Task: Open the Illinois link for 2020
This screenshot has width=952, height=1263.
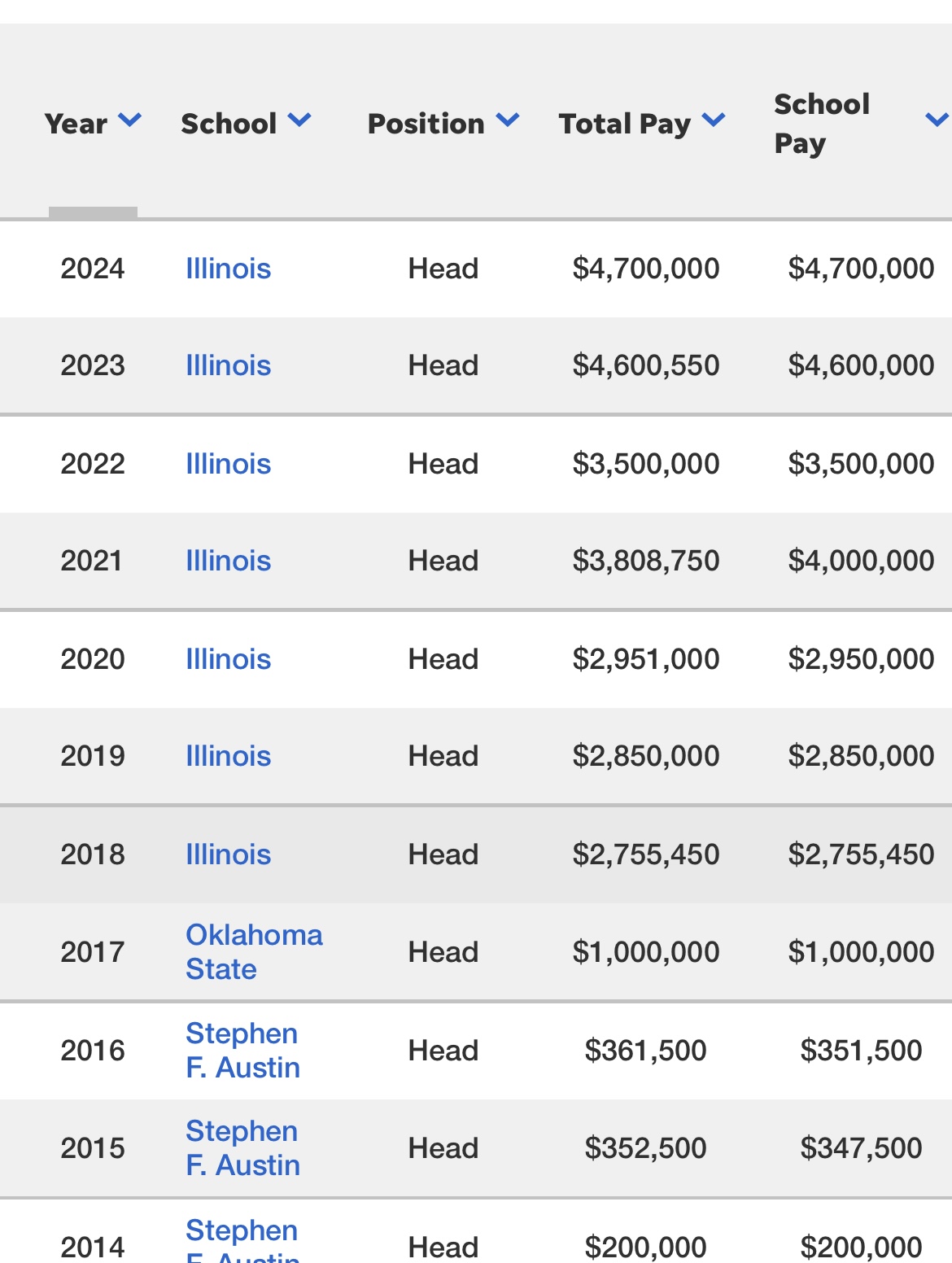Action: (x=228, y=659)
